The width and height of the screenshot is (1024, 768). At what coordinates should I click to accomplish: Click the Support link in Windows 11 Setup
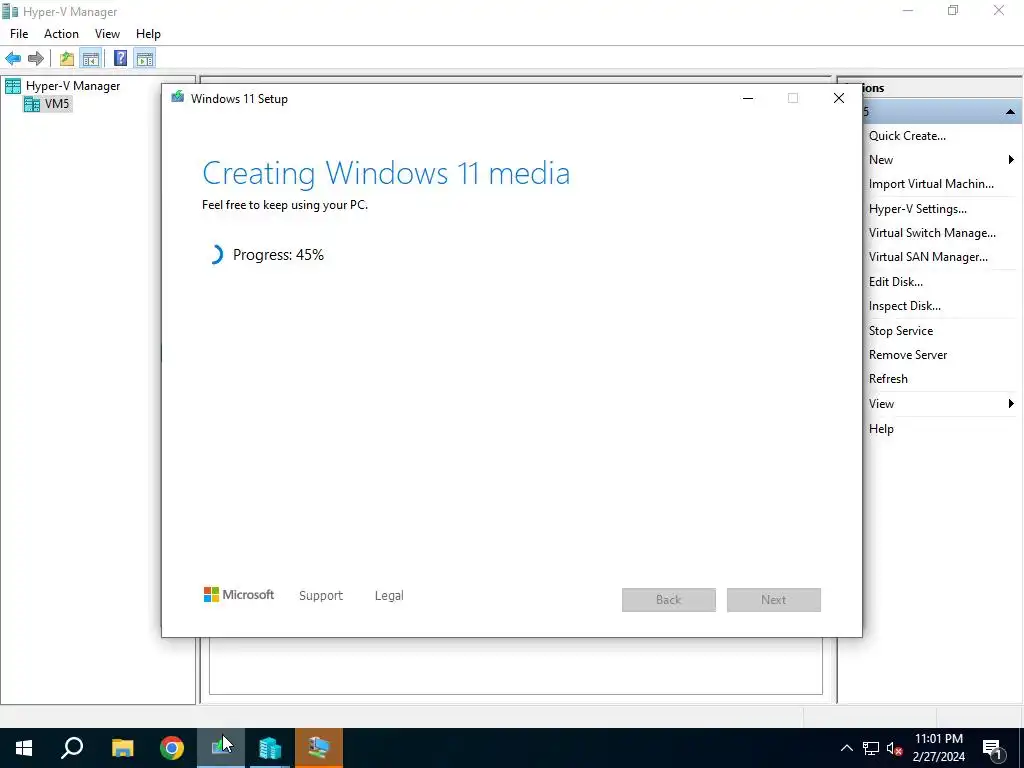click(x=321, y=596)
